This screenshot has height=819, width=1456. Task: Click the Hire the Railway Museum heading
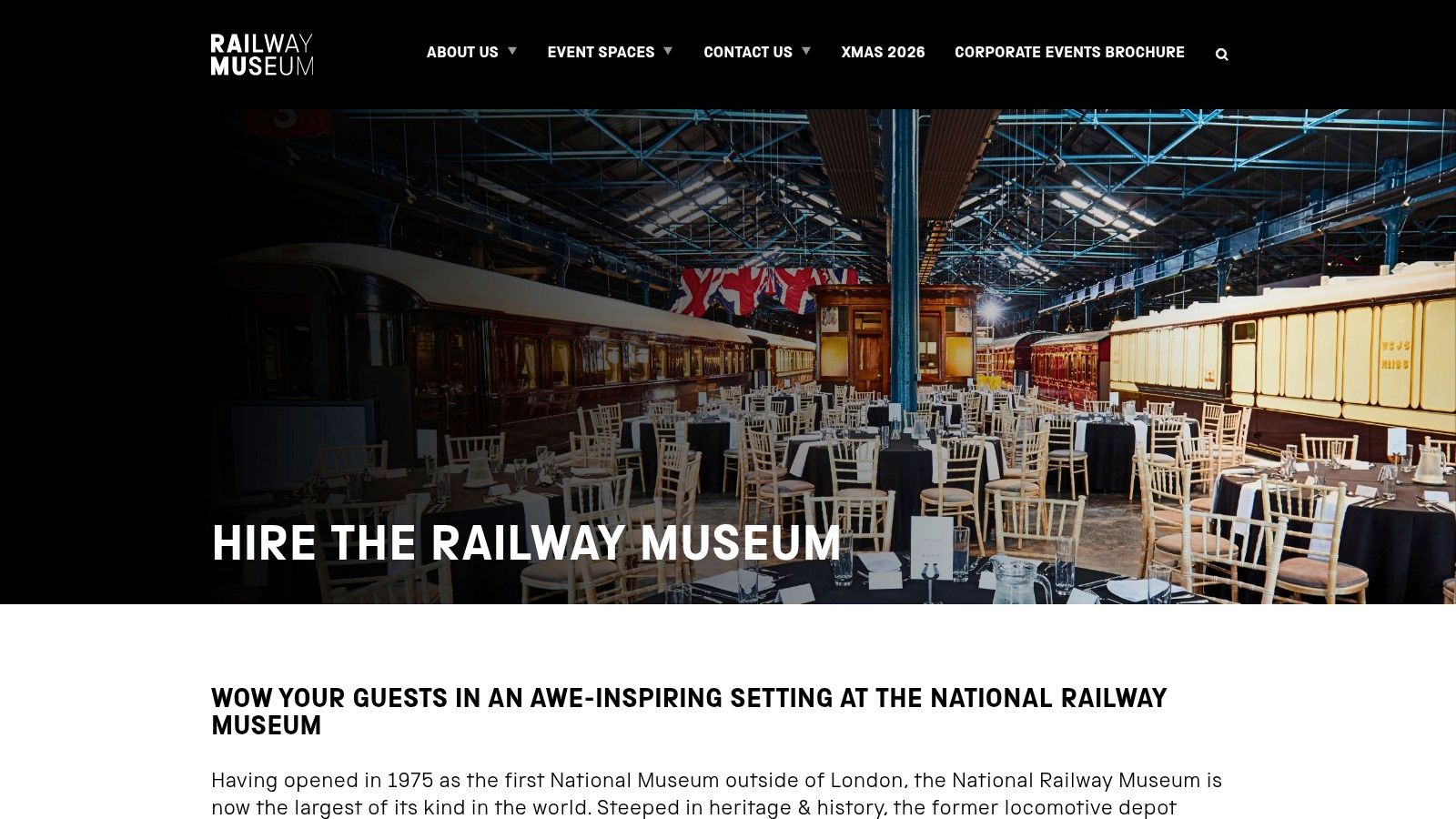point(526,543)
